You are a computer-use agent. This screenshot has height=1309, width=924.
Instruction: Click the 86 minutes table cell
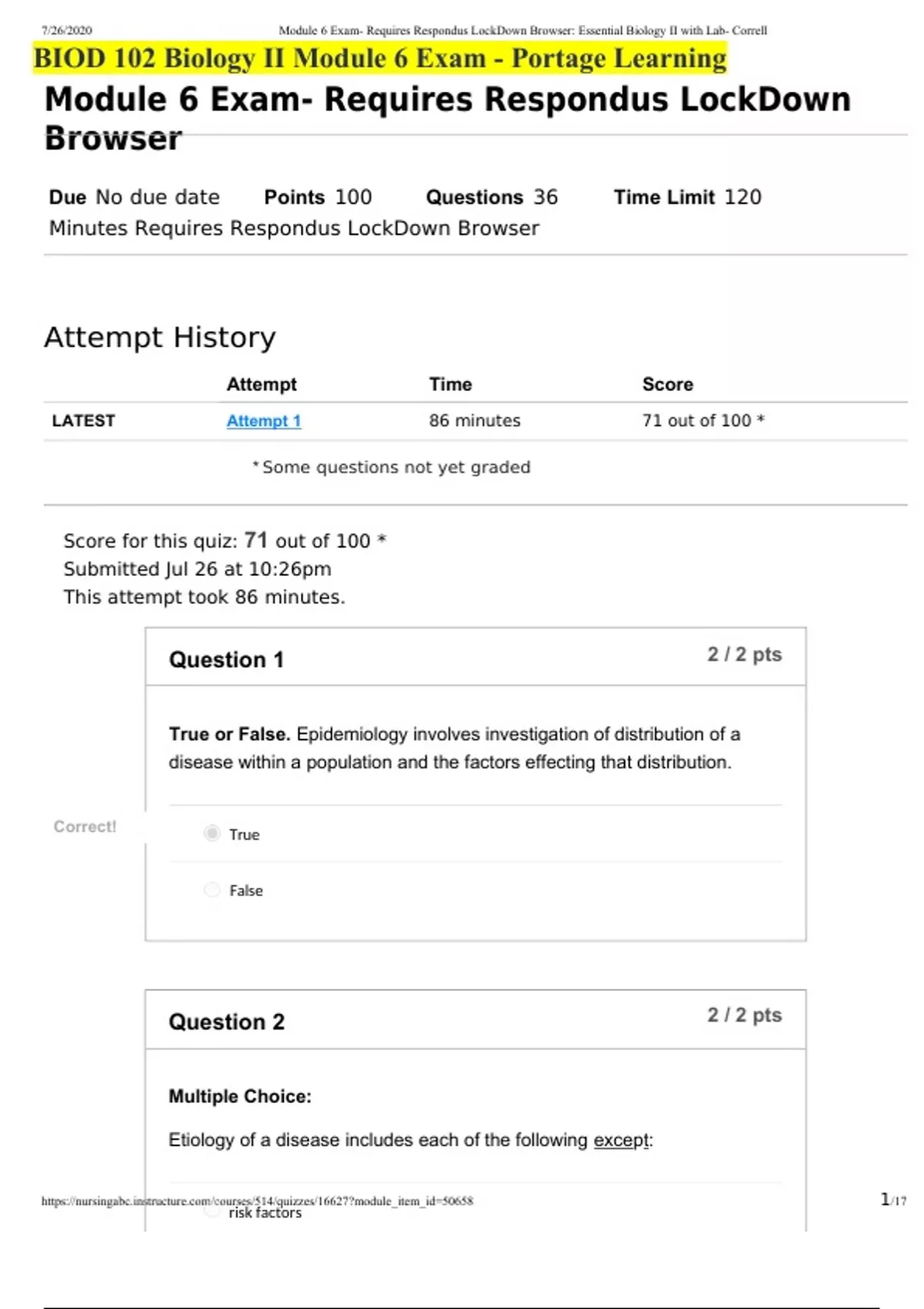(474, 420)
